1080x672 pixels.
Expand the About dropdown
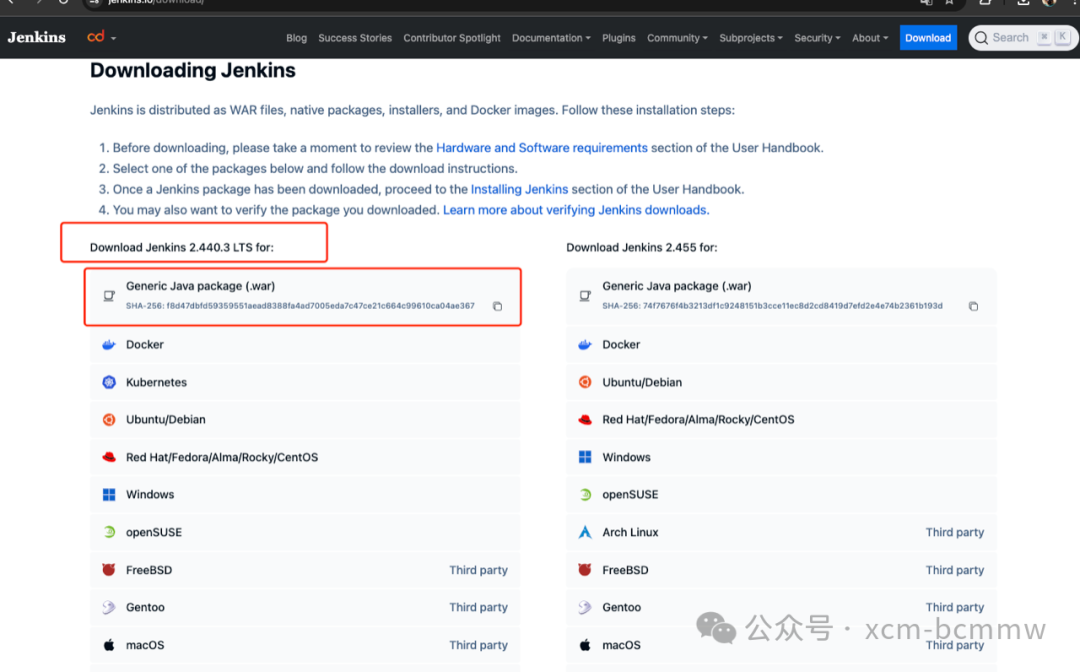point(870,38)
